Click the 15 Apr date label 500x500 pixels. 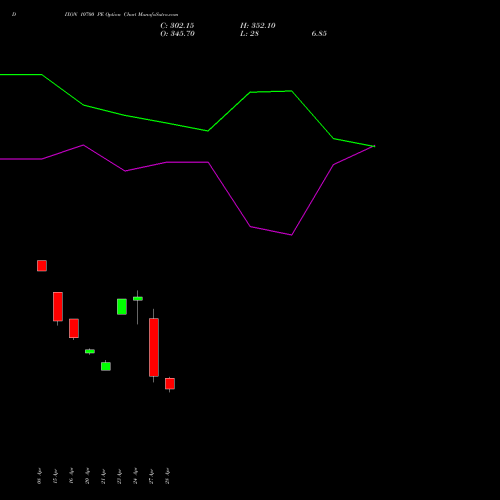coord(55,476)
